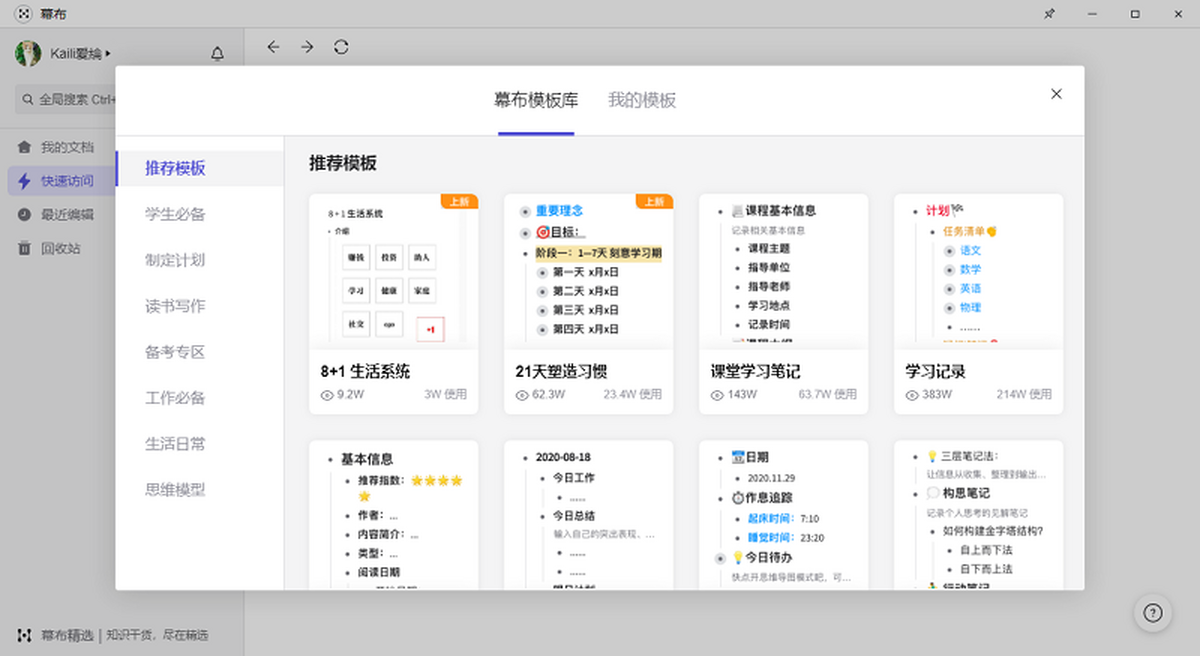Open 制定计划 template category
Viewport: 1200px width, 656px height.
[175, 260]
